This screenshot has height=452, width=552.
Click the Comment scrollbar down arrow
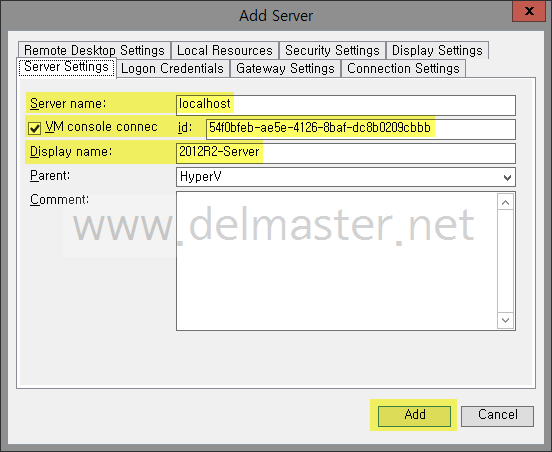[506, 320]
